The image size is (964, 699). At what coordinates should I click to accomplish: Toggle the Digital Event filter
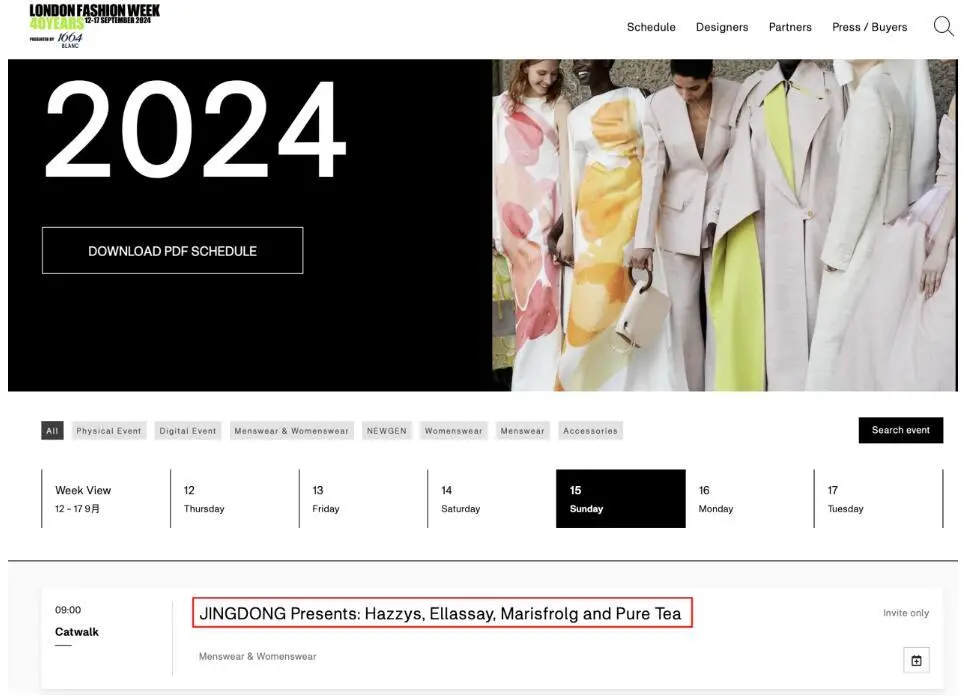click(188, 431)
